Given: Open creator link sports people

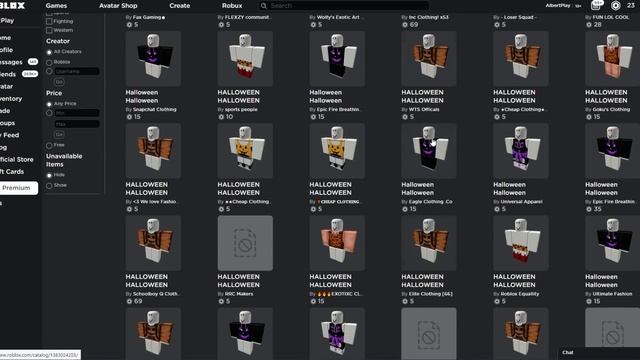Looking at the screenshot, I should [x=241, y=109].
